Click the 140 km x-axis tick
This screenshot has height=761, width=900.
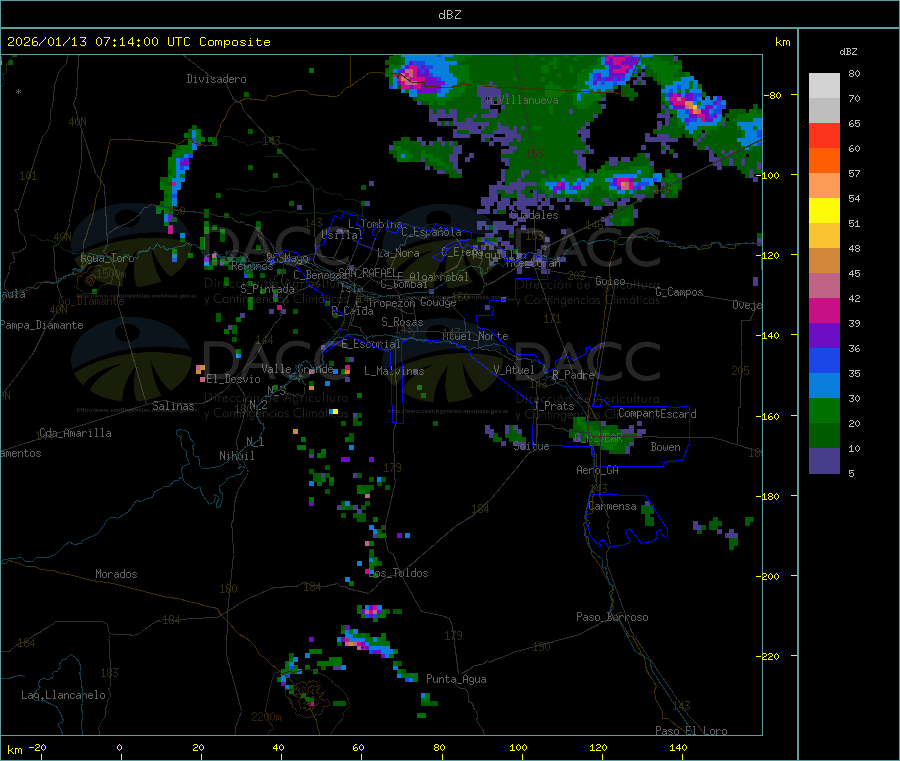pyautogui.click(x=678, y=747)
